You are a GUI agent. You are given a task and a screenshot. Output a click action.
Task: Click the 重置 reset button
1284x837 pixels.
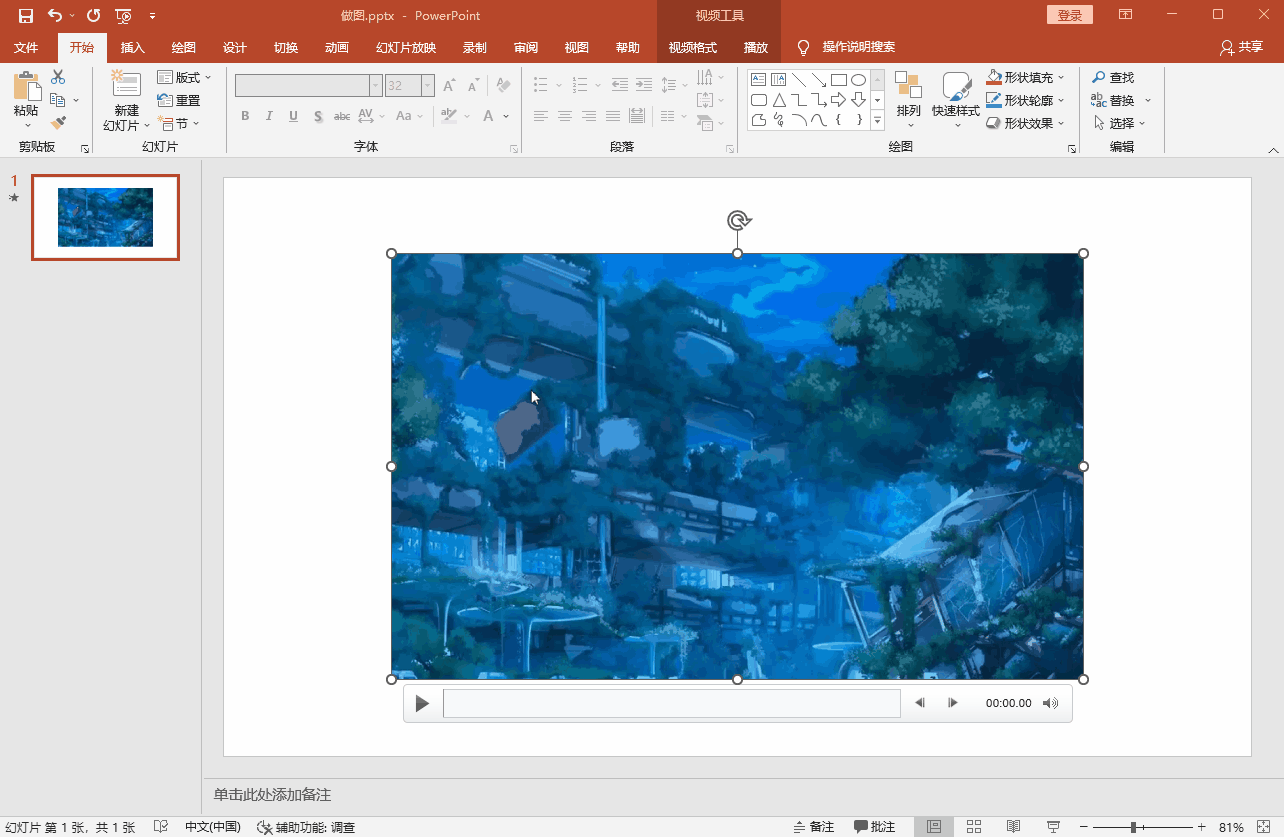pos(179,100)
